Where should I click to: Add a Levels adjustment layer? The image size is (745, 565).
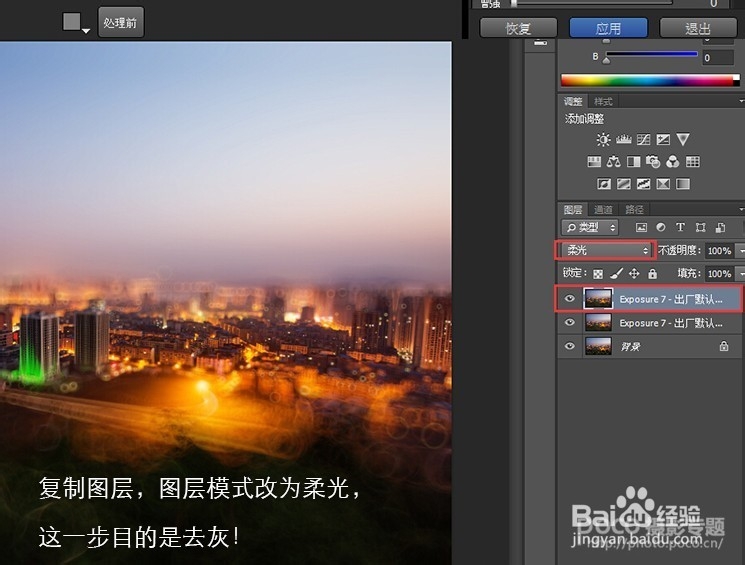pos(623,139)
